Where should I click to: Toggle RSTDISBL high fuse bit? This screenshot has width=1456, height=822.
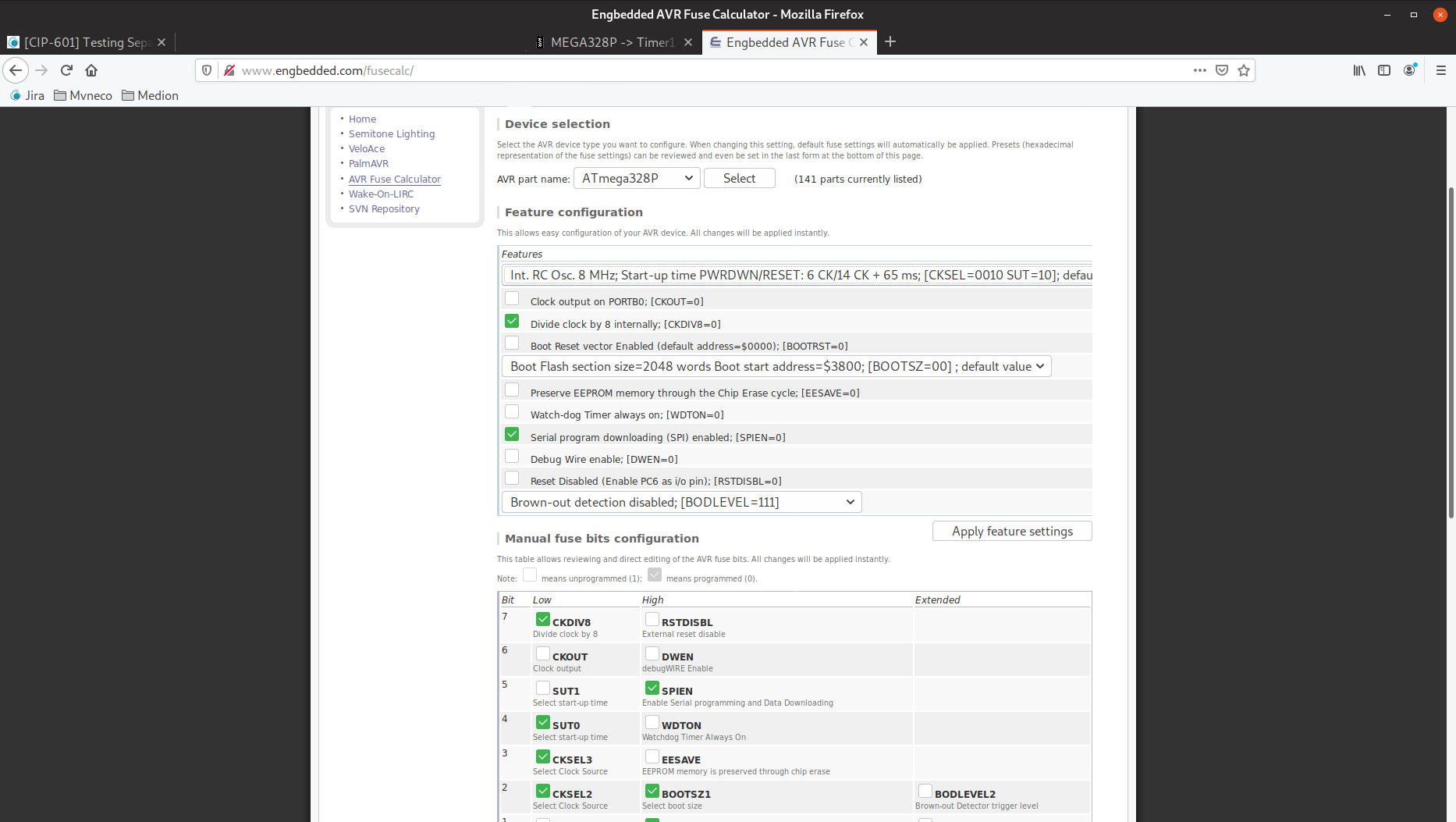coord(652,619)
